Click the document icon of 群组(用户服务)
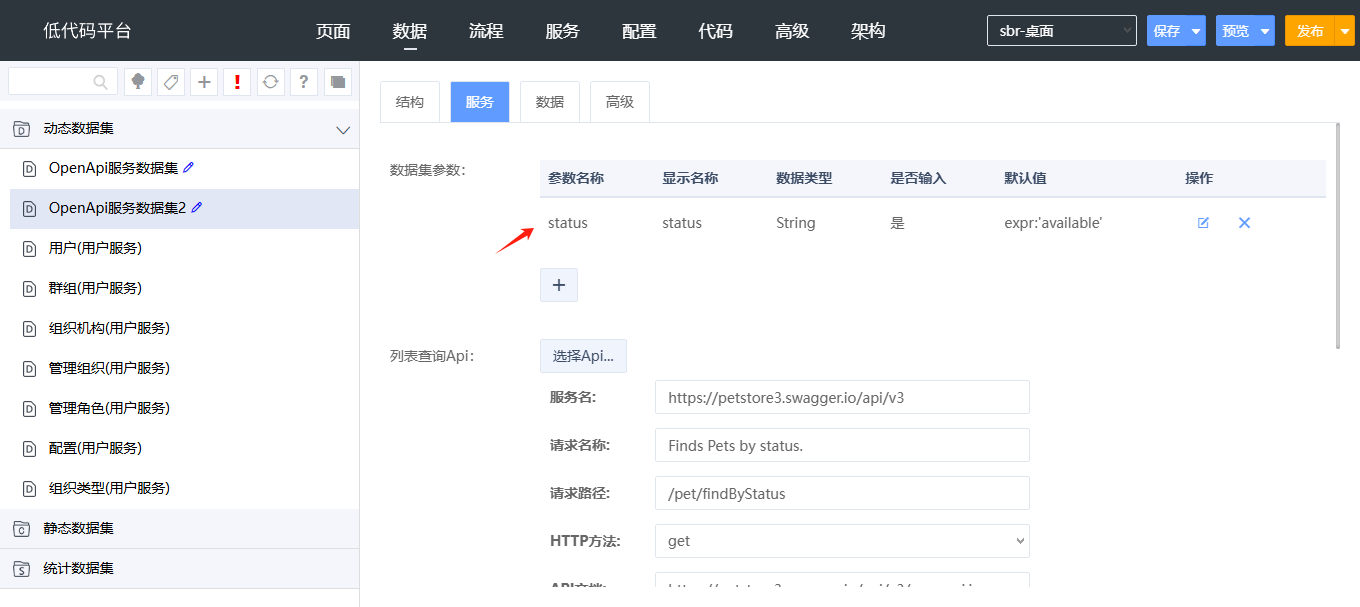Image resolution: width=1360 pixels, height=607 pixels. point(29,289)
